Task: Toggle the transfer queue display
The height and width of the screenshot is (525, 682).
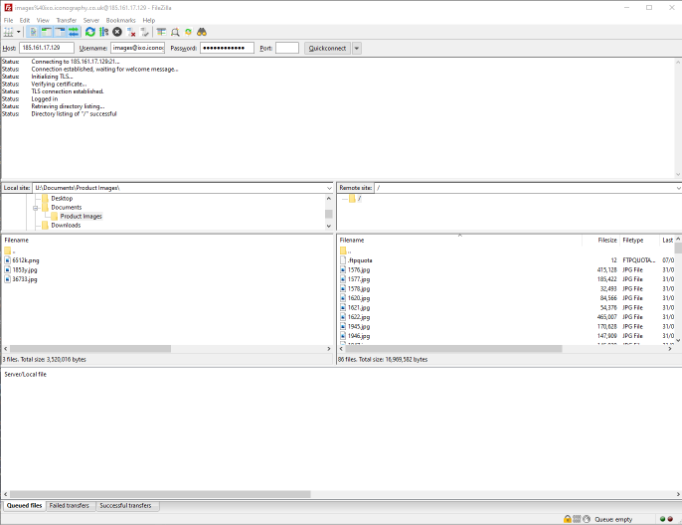Action: point(73,32)
